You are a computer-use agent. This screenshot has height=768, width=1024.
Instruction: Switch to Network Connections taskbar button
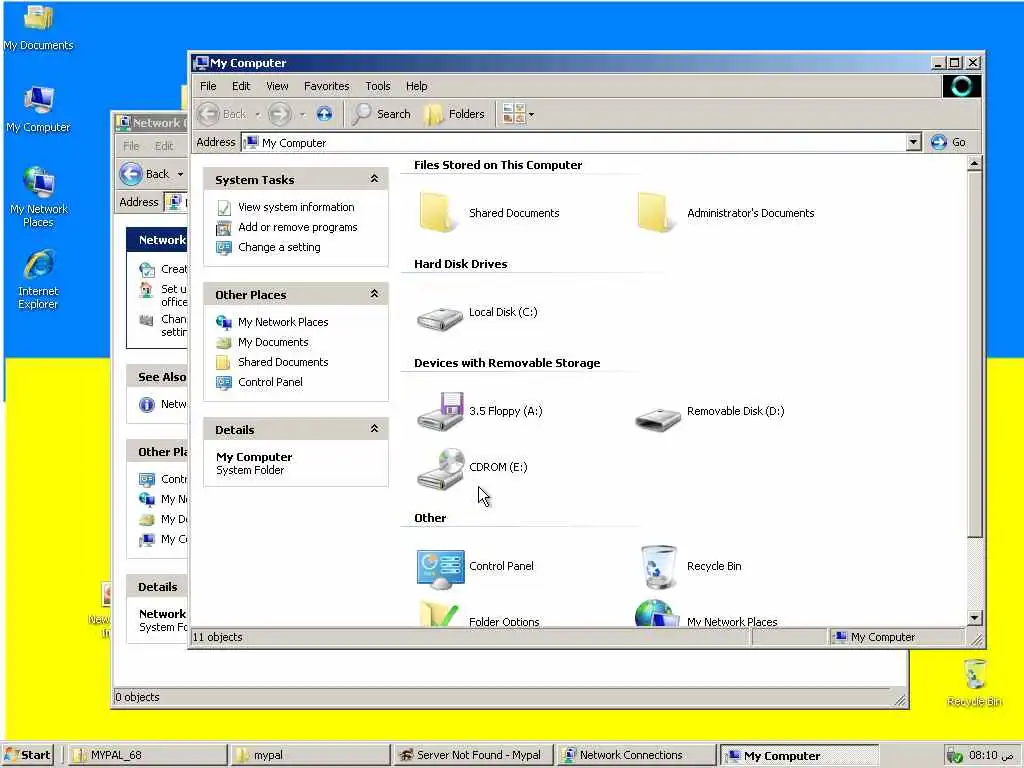(636, 755)
